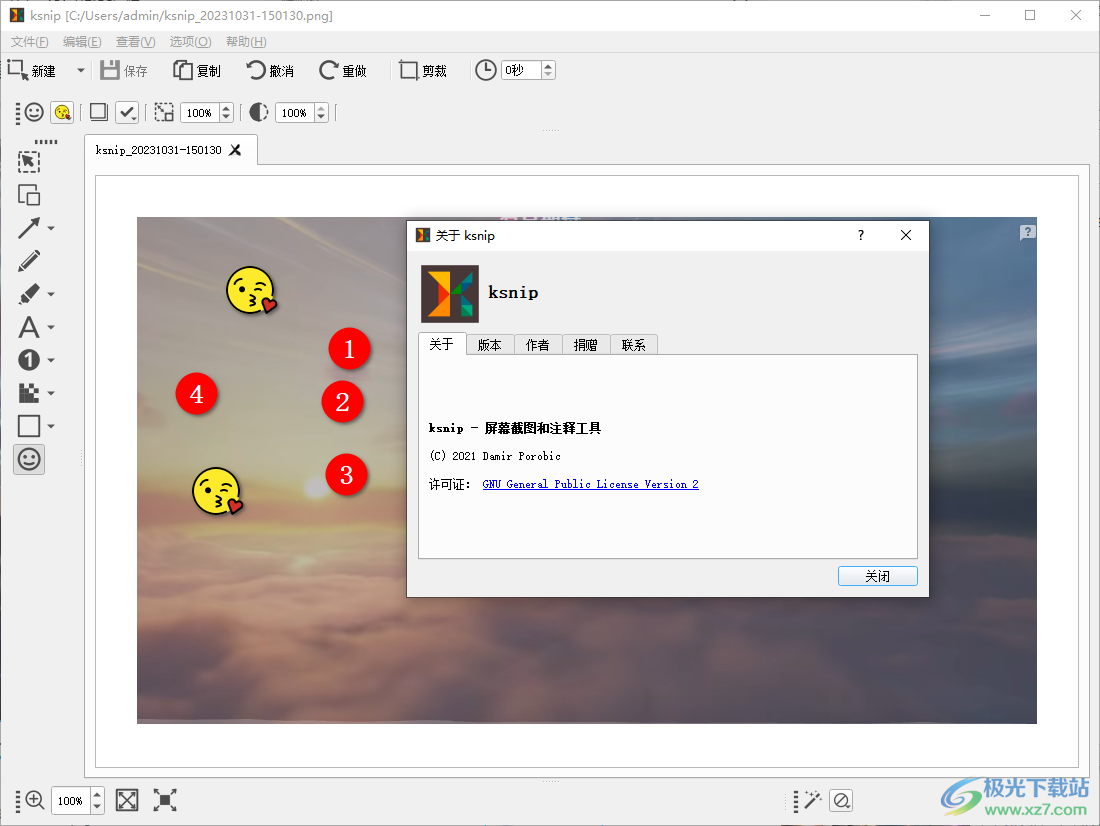Select the Arrow annotation tool

(x=29, y=228)
